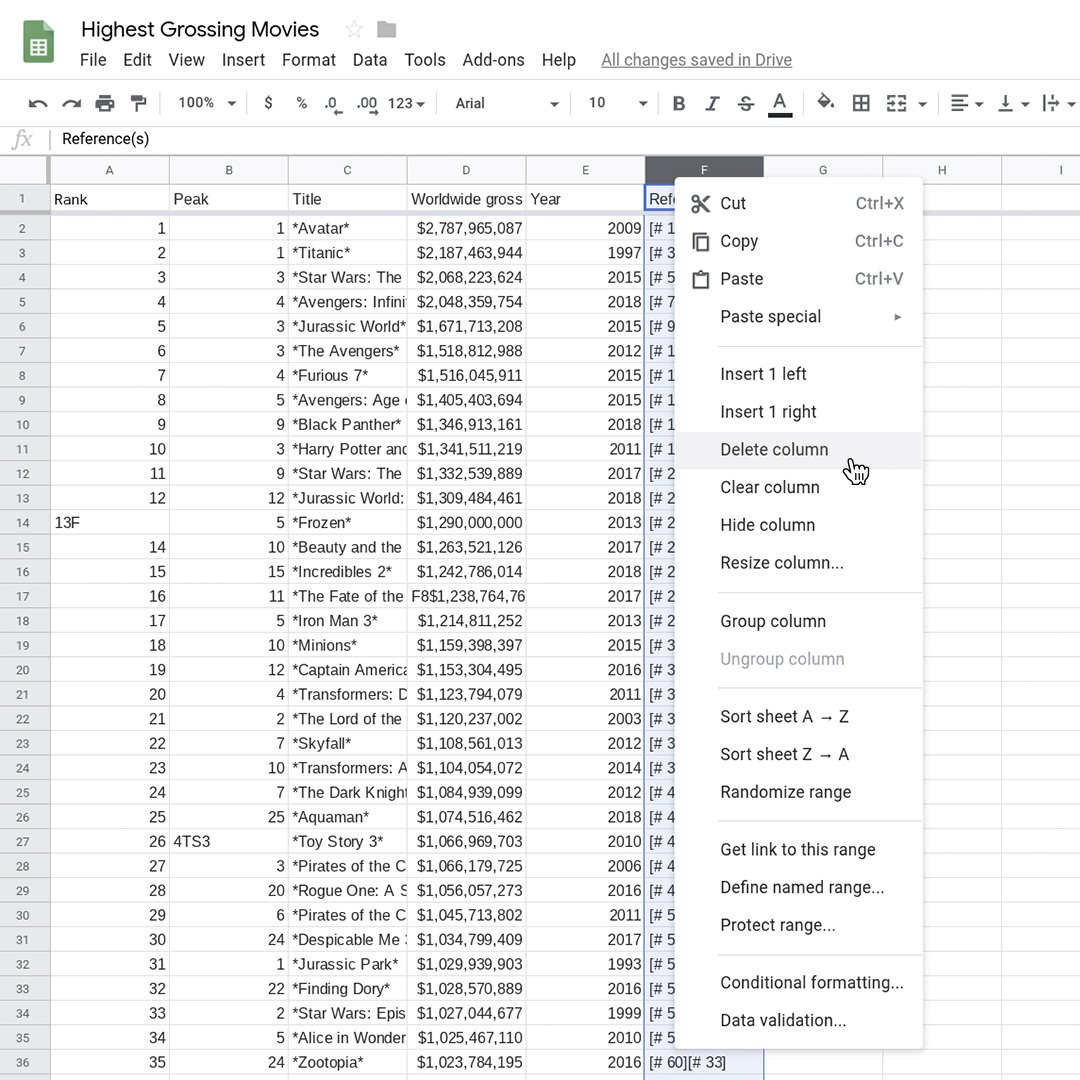Open fill color picker

click(826, 103)
